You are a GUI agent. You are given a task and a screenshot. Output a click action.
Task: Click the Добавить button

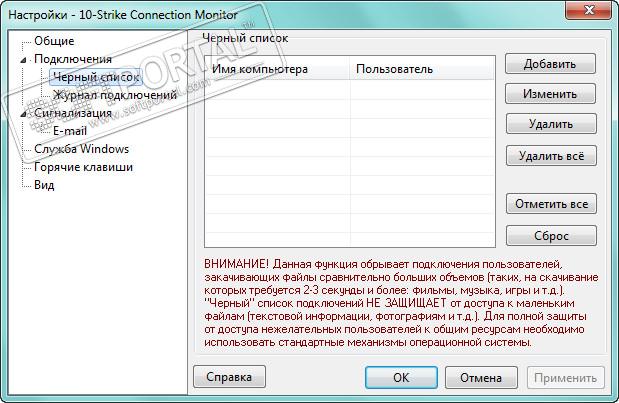(x=550, y=64)
